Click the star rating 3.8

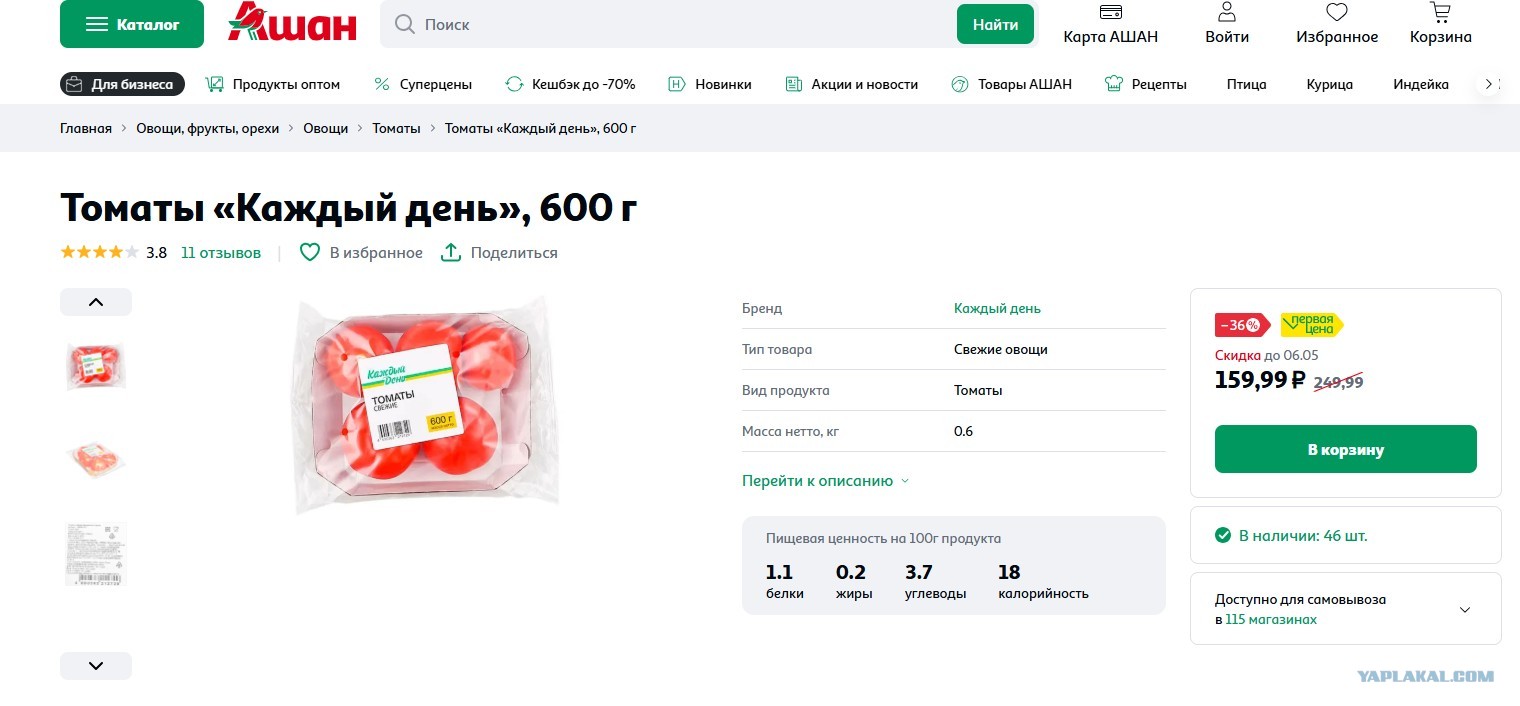(100, 252)
